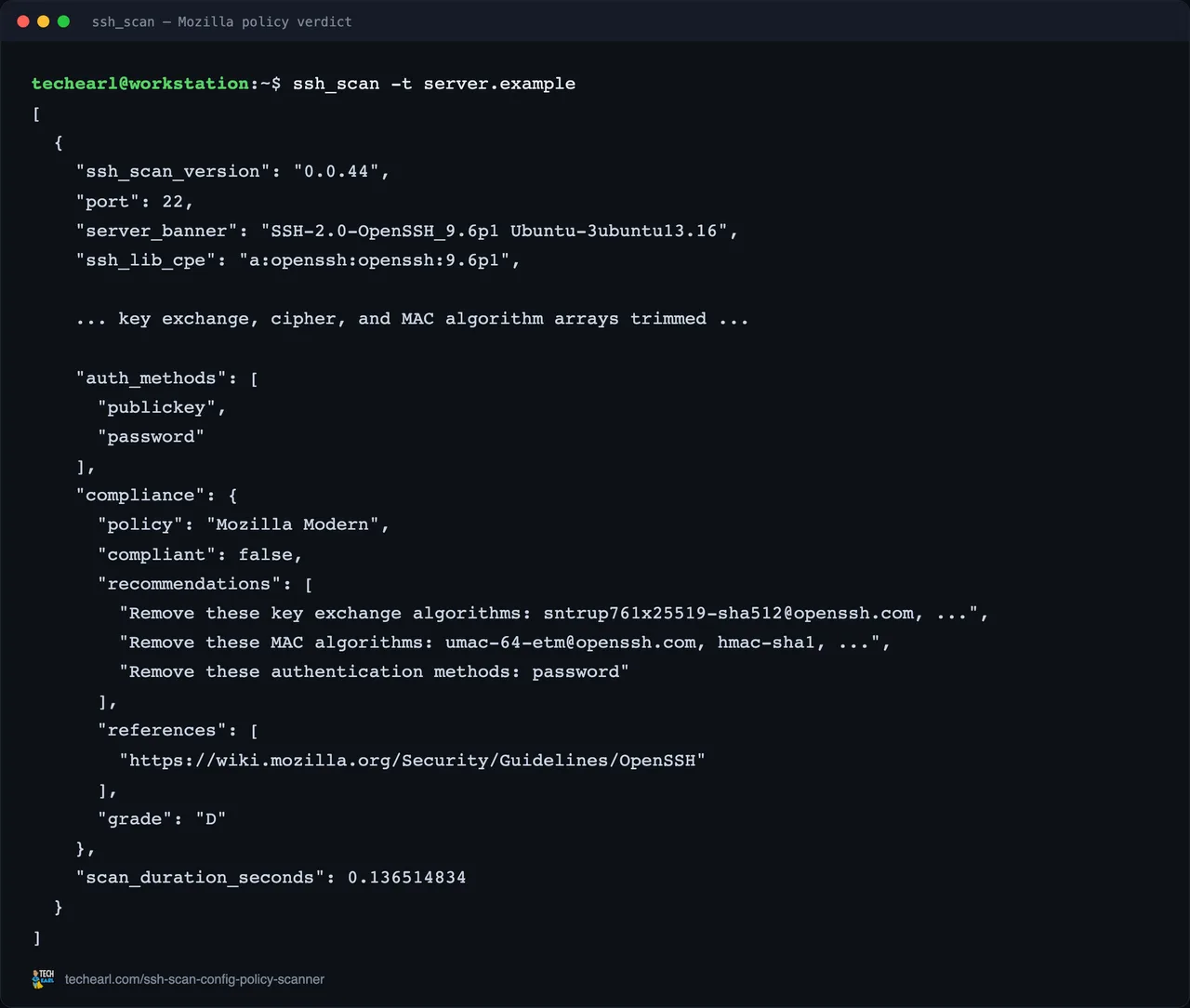This screenshot has width=1190, height=1008.
Task: Click the "auth_methods": [ line
Action: tap(167, 378)
